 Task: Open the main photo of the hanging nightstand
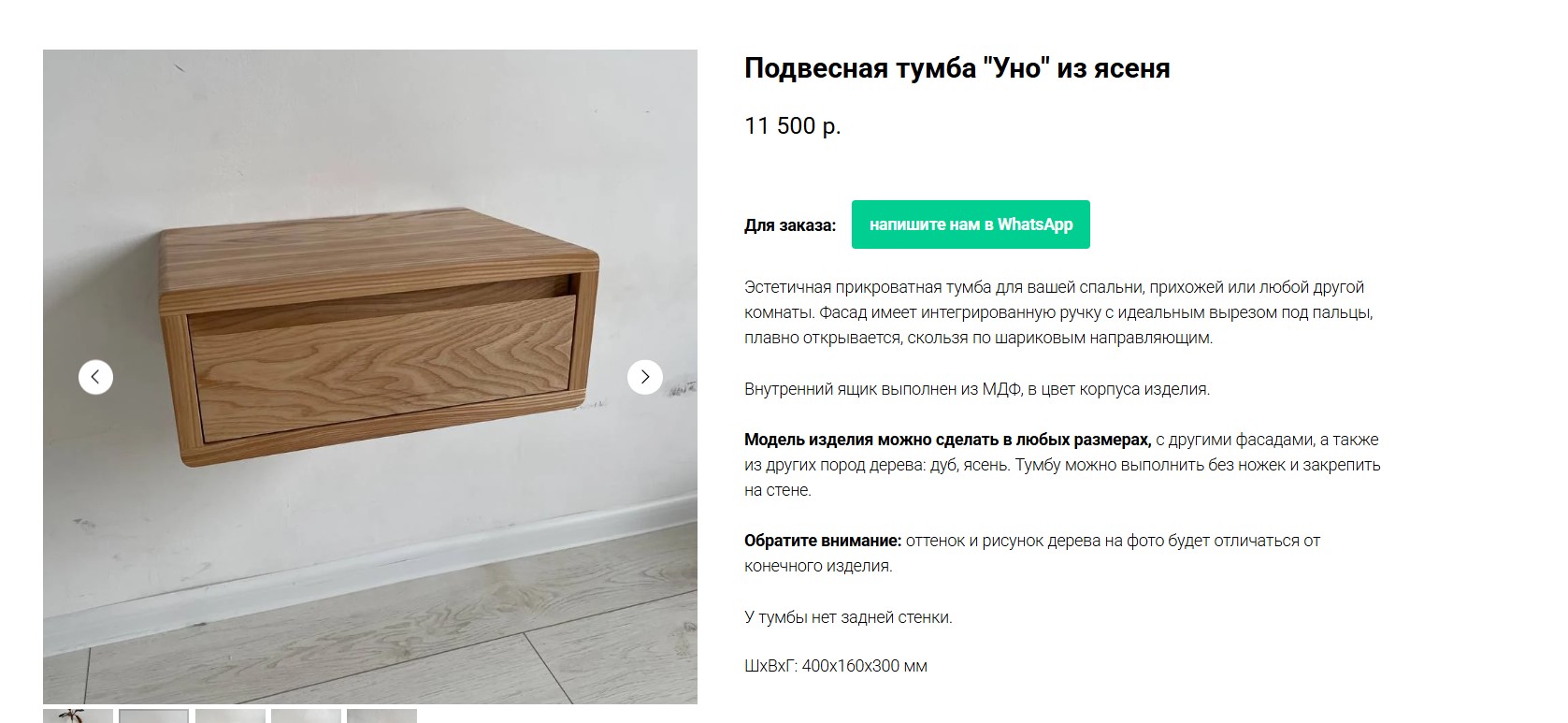tap(370, 377)
